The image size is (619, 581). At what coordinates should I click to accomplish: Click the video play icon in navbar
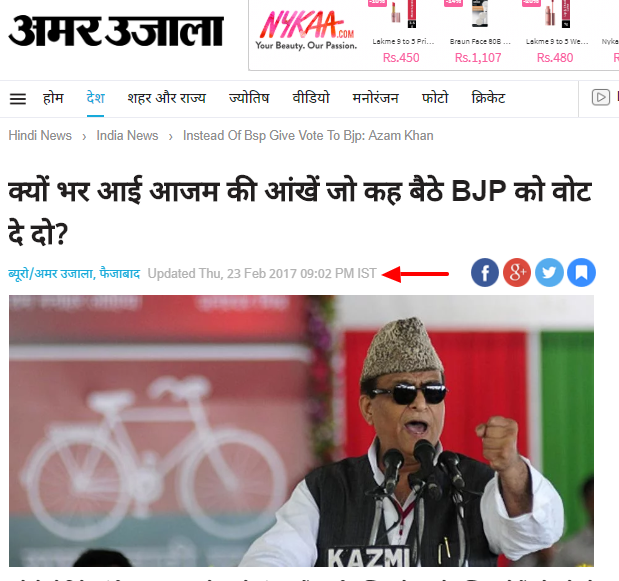[x=600, y=97]
